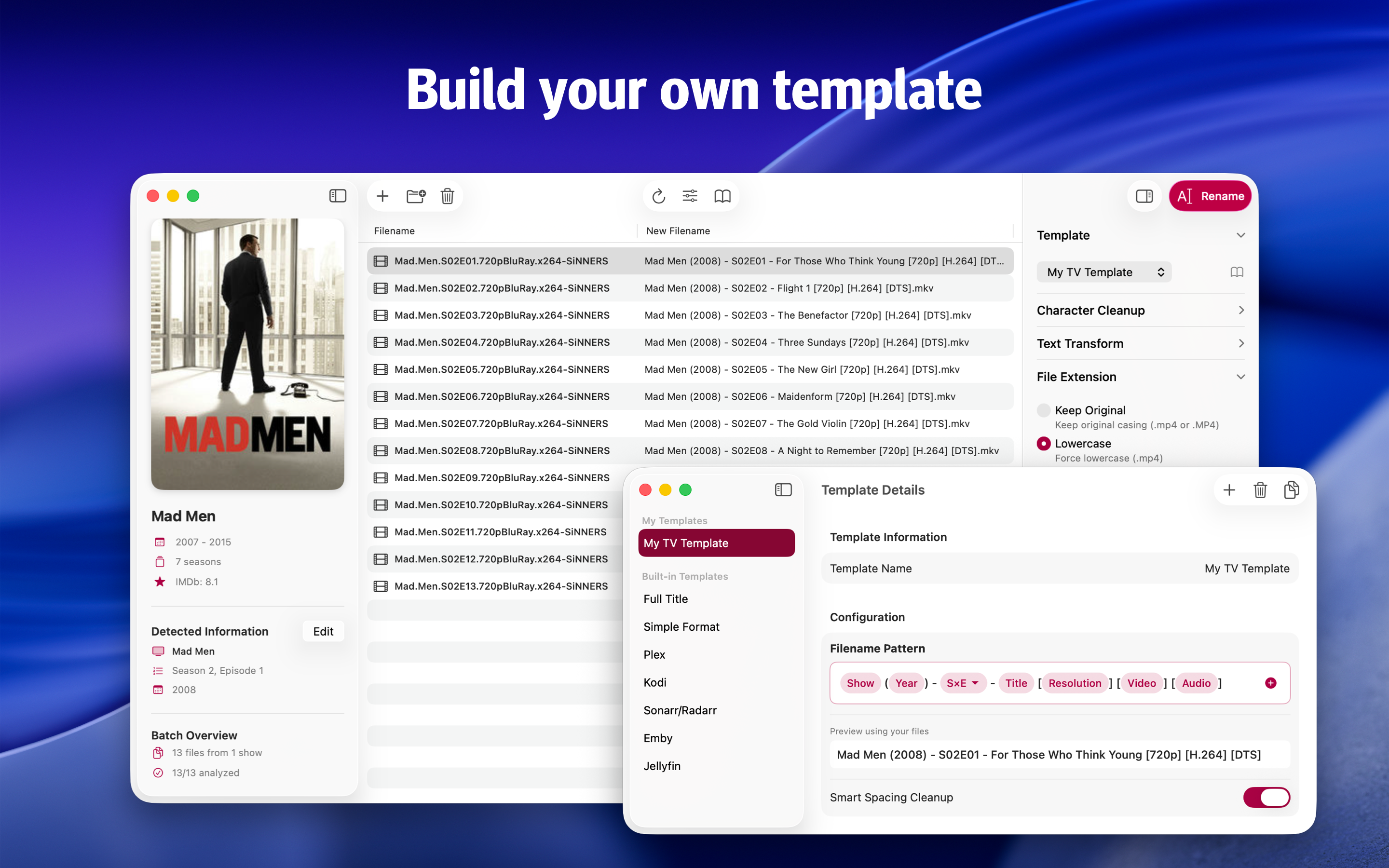This screenshot has height=868, width=1389.
Task: Select the Sonarr/Radarr template
Action: coord(680,710)
